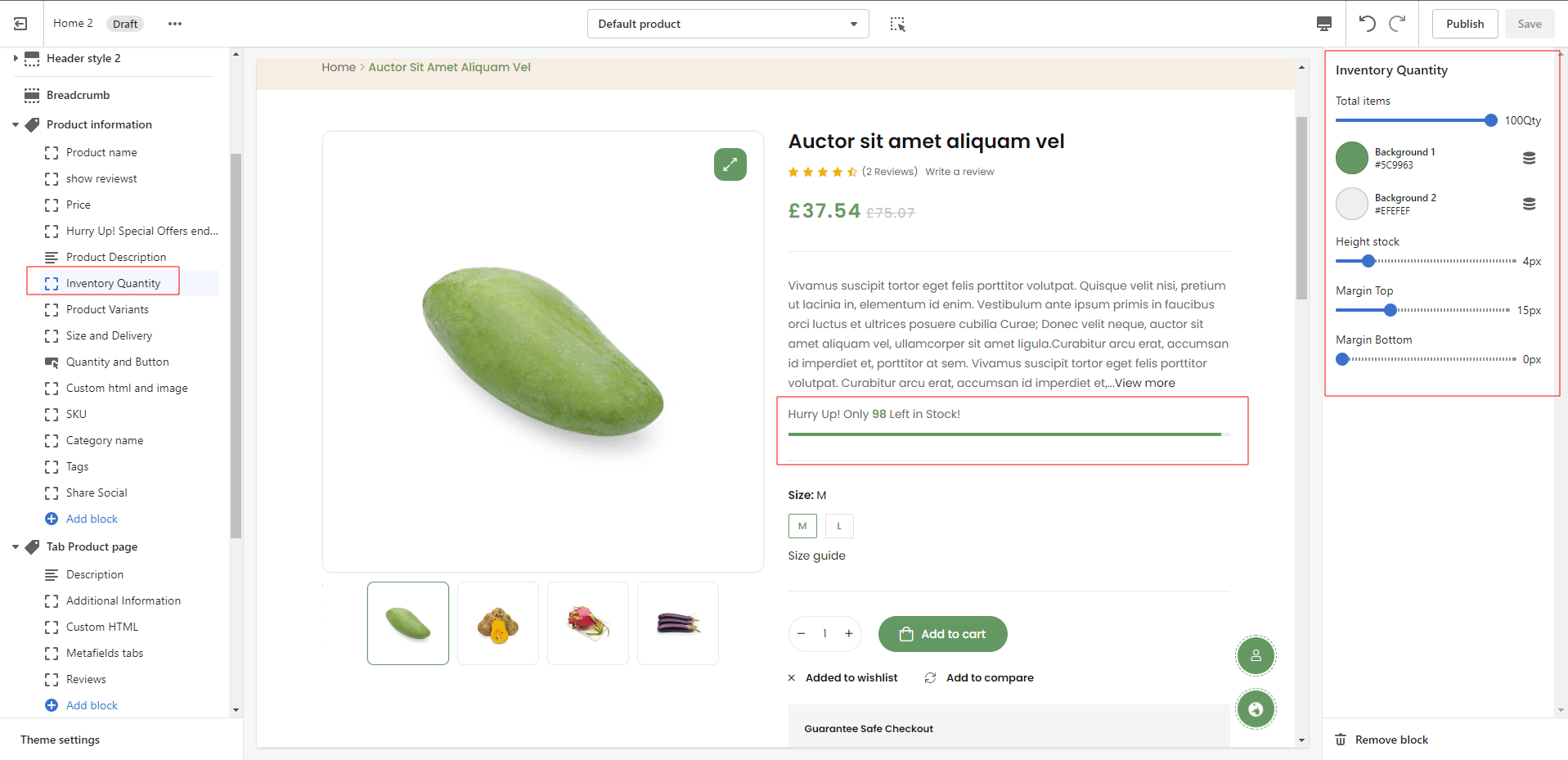The width and height of the screenshot is (1568, 760).
Task: Open the three-dot more actions menu
Action: click(x=174, y=24)
